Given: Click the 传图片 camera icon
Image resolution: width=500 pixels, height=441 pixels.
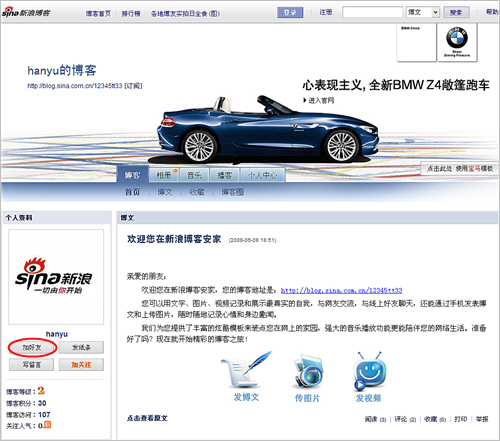Looking at the screenshot, I should [x=307, y=371].
